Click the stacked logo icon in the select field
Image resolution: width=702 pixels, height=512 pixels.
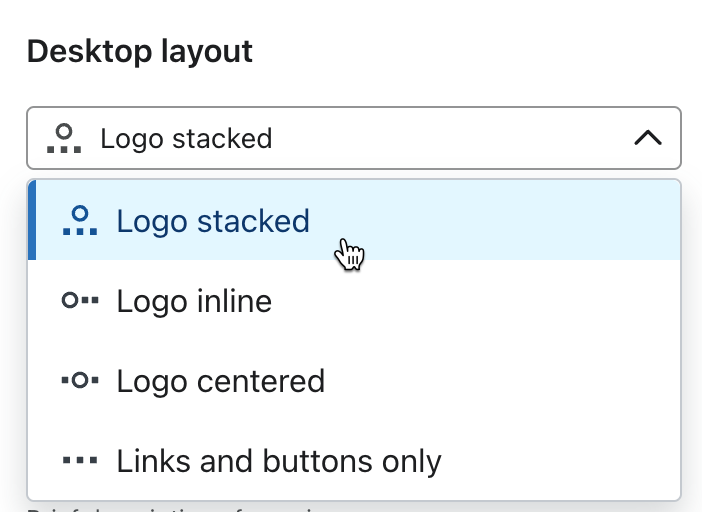[65, 137]
